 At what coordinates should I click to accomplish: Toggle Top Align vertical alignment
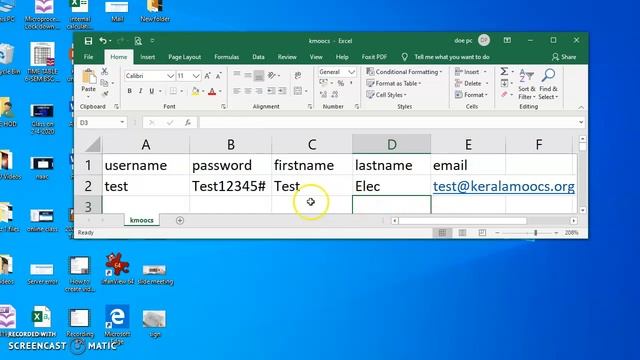237,75
